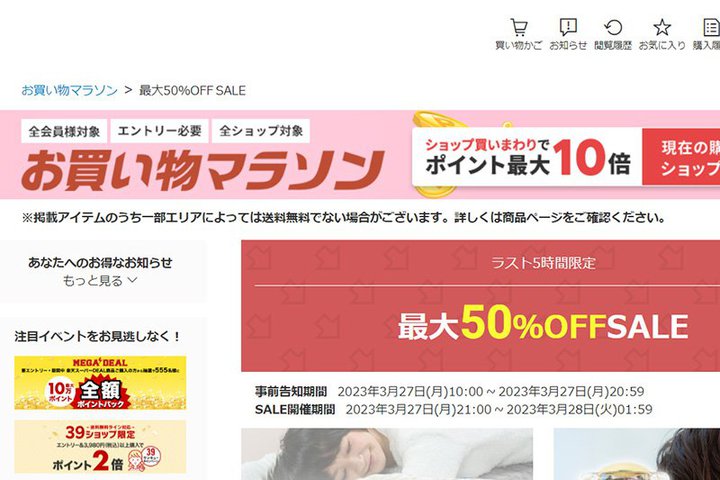This screenshot has width=720, height=480.
Task: Select the 全ショップ対象 tag
Action: click(x=261, y=131)
